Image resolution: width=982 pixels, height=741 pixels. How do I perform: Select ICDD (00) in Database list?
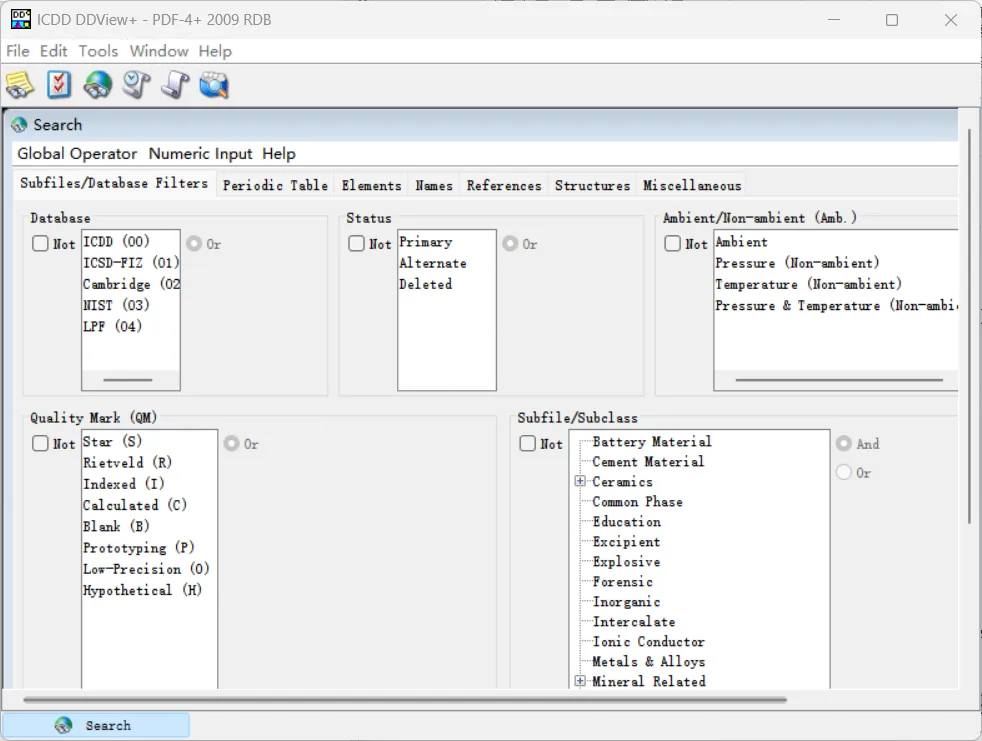coord(116,242)
